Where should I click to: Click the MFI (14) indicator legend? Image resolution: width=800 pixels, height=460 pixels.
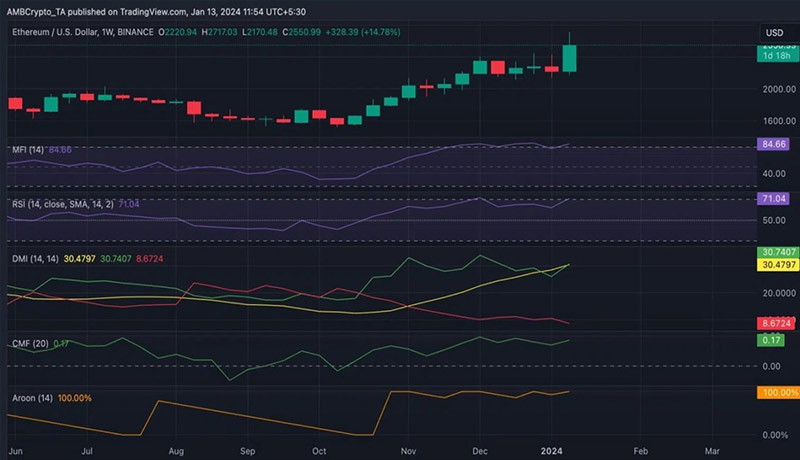point(26,150)
